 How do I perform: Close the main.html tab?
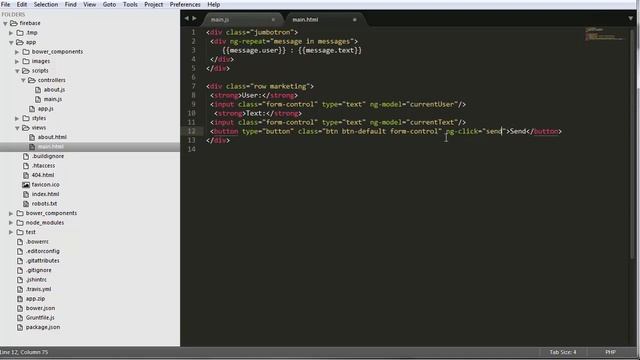(354, 20)
